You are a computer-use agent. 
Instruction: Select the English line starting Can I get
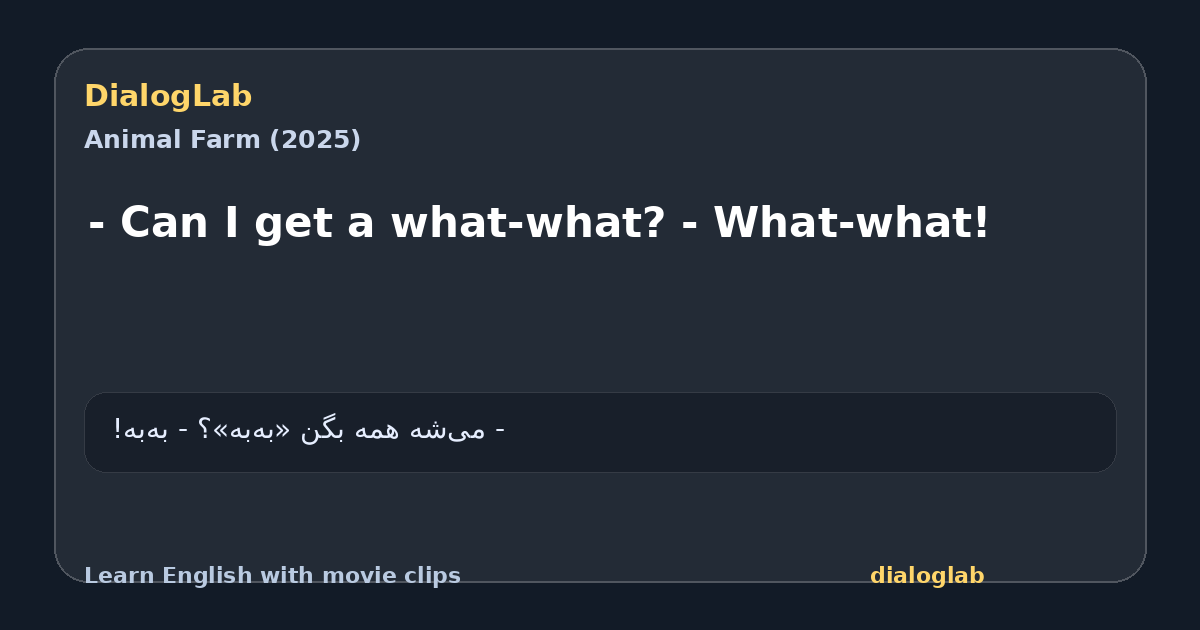point(539,222)
